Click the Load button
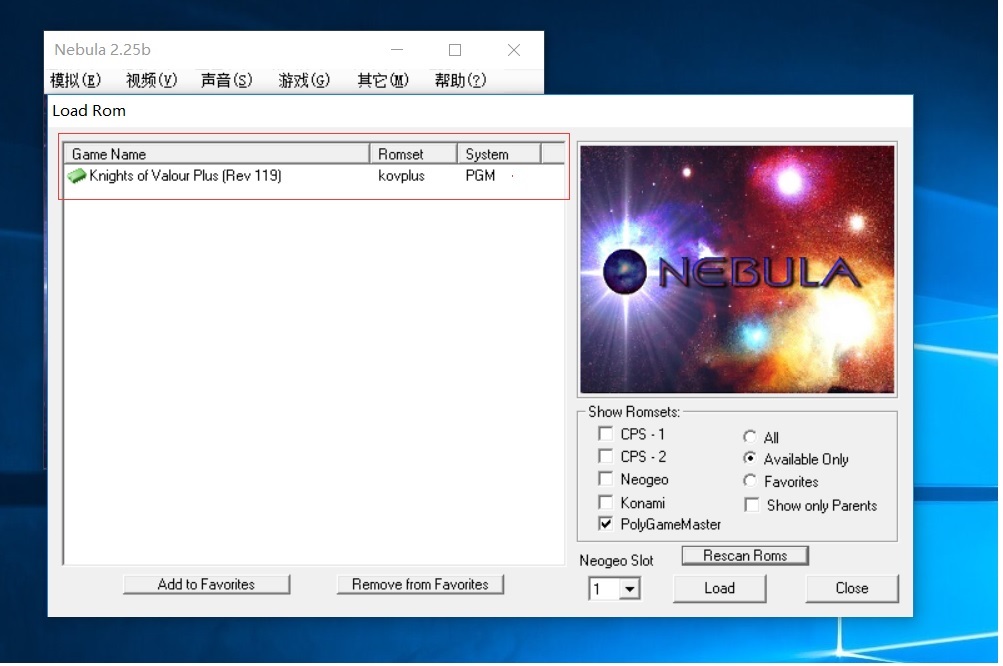Image resolution: width=1003 pixels, height=666 pixels. point(720,589)
